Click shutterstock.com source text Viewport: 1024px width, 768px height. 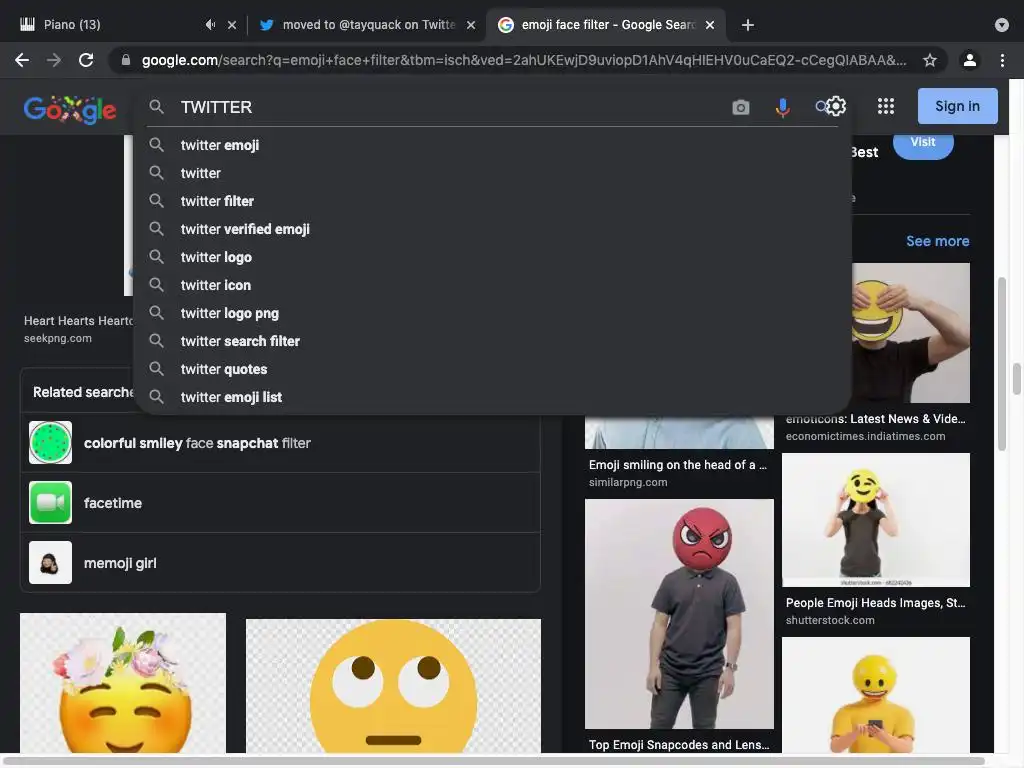[x=830, y=620]
